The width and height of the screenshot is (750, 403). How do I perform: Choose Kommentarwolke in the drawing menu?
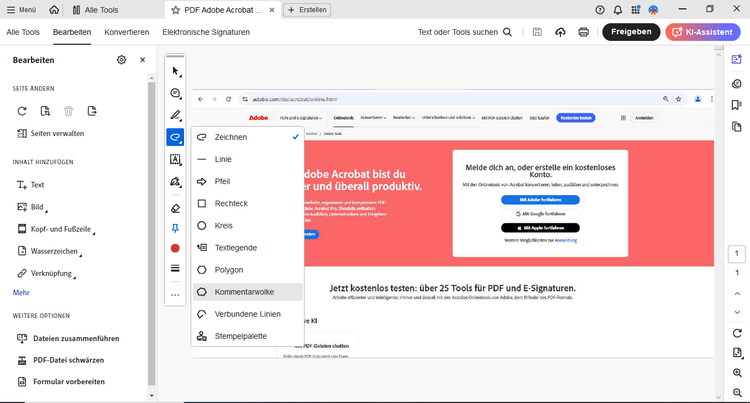click(248, 292)
